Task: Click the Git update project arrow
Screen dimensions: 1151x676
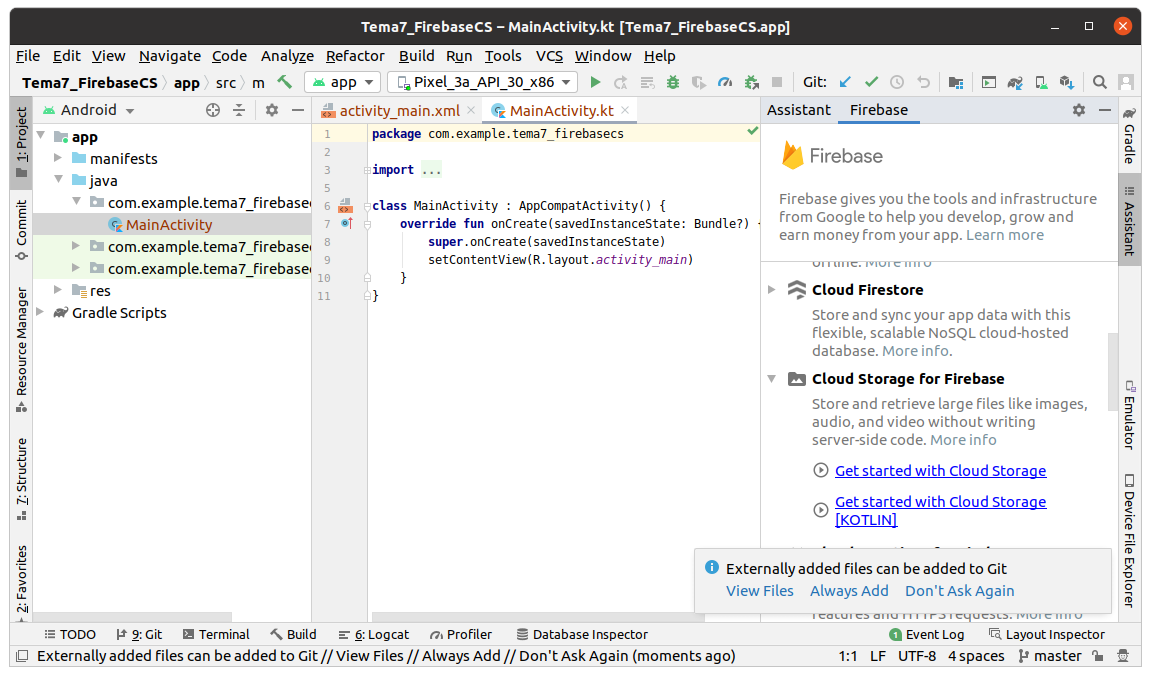Action: point(845,83)
